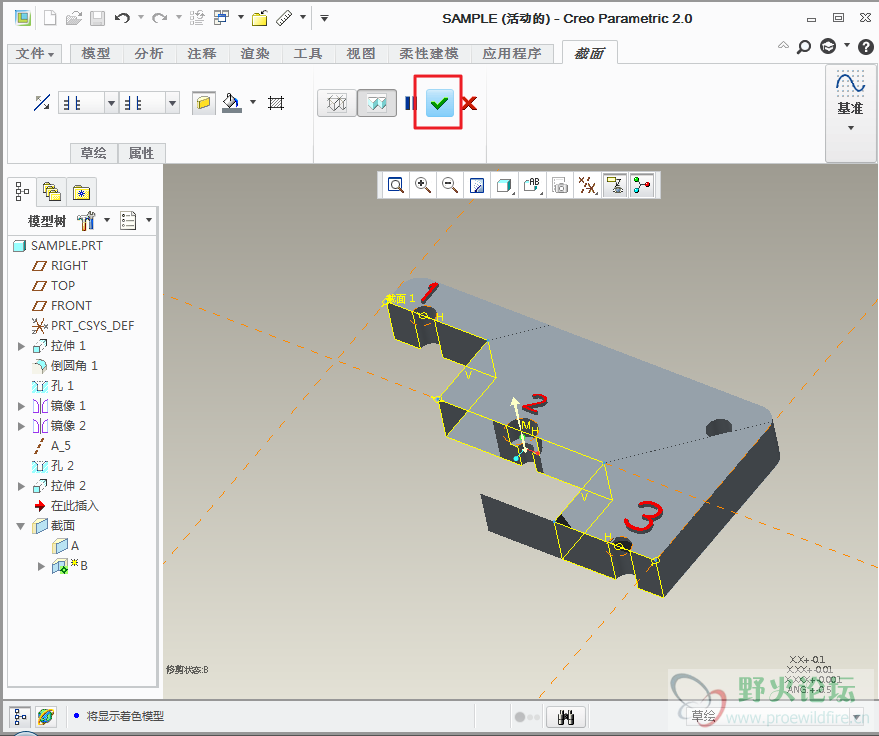
Task: Open the help question mark icon
Action: pyautogui.click(x=866, y=47)
